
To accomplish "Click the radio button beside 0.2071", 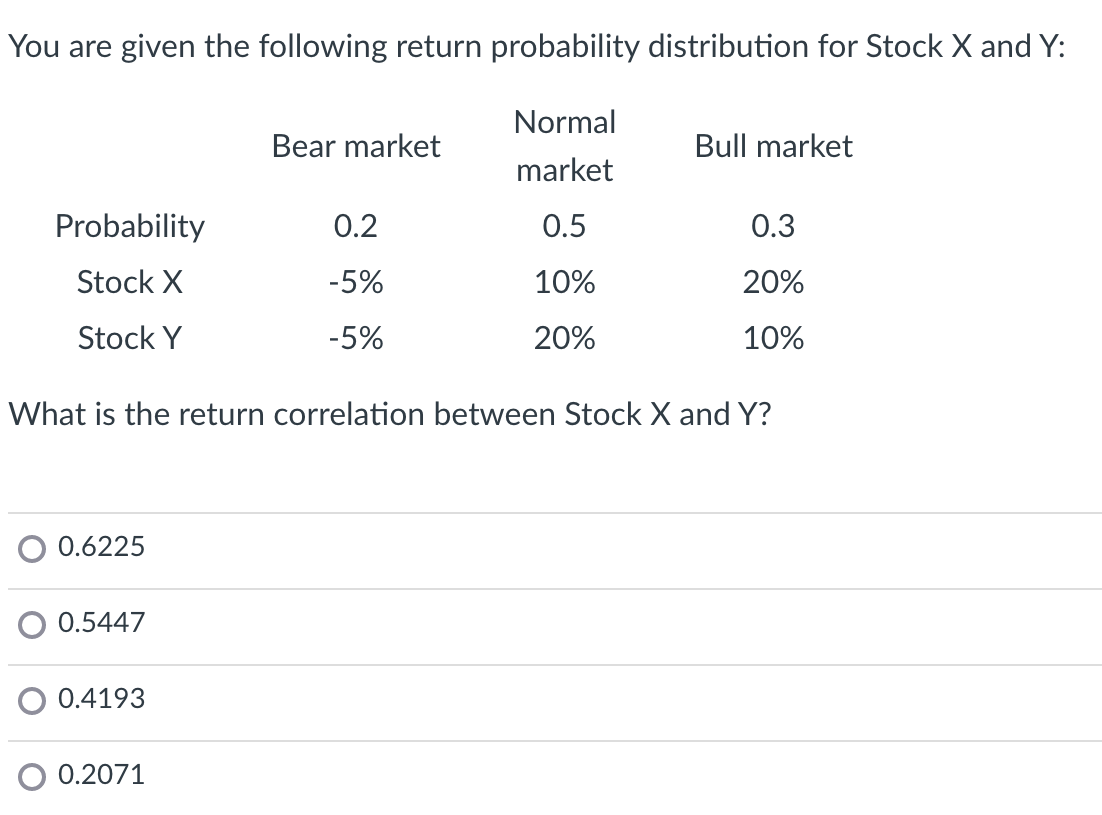I will (x=31, y=775).
